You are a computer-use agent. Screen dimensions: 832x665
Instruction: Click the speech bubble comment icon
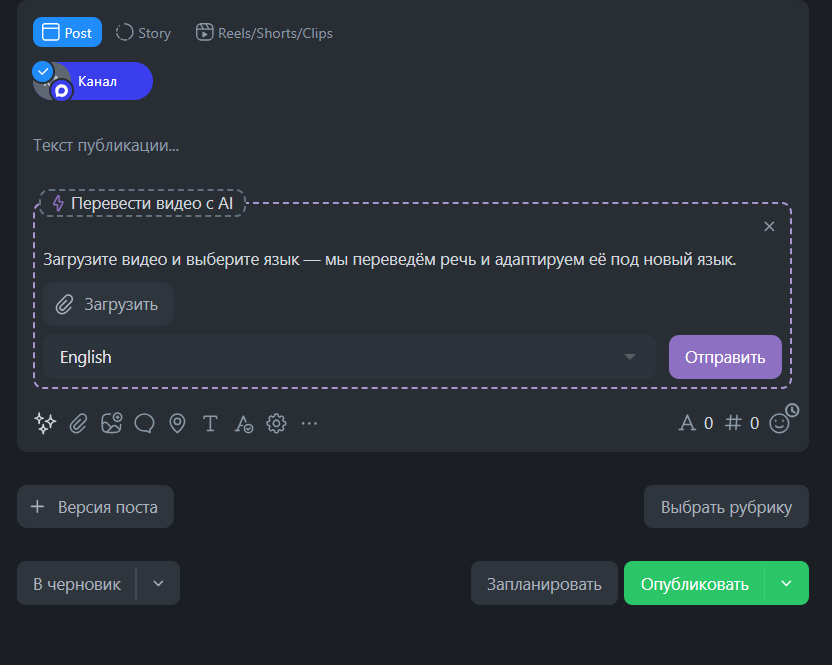144,423
